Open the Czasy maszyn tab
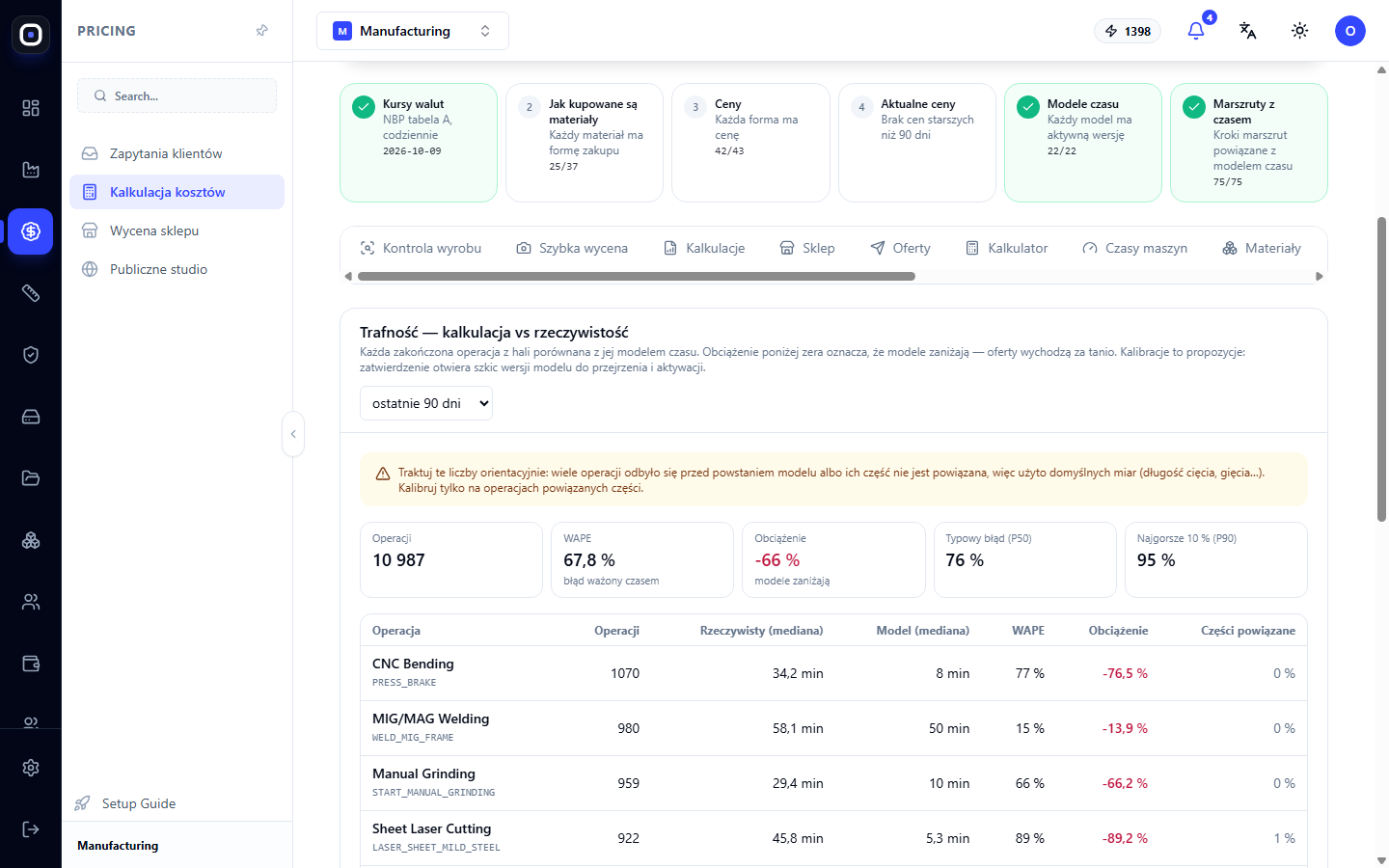This screenshot has width=1389, height=868. tap(1135, 248)
